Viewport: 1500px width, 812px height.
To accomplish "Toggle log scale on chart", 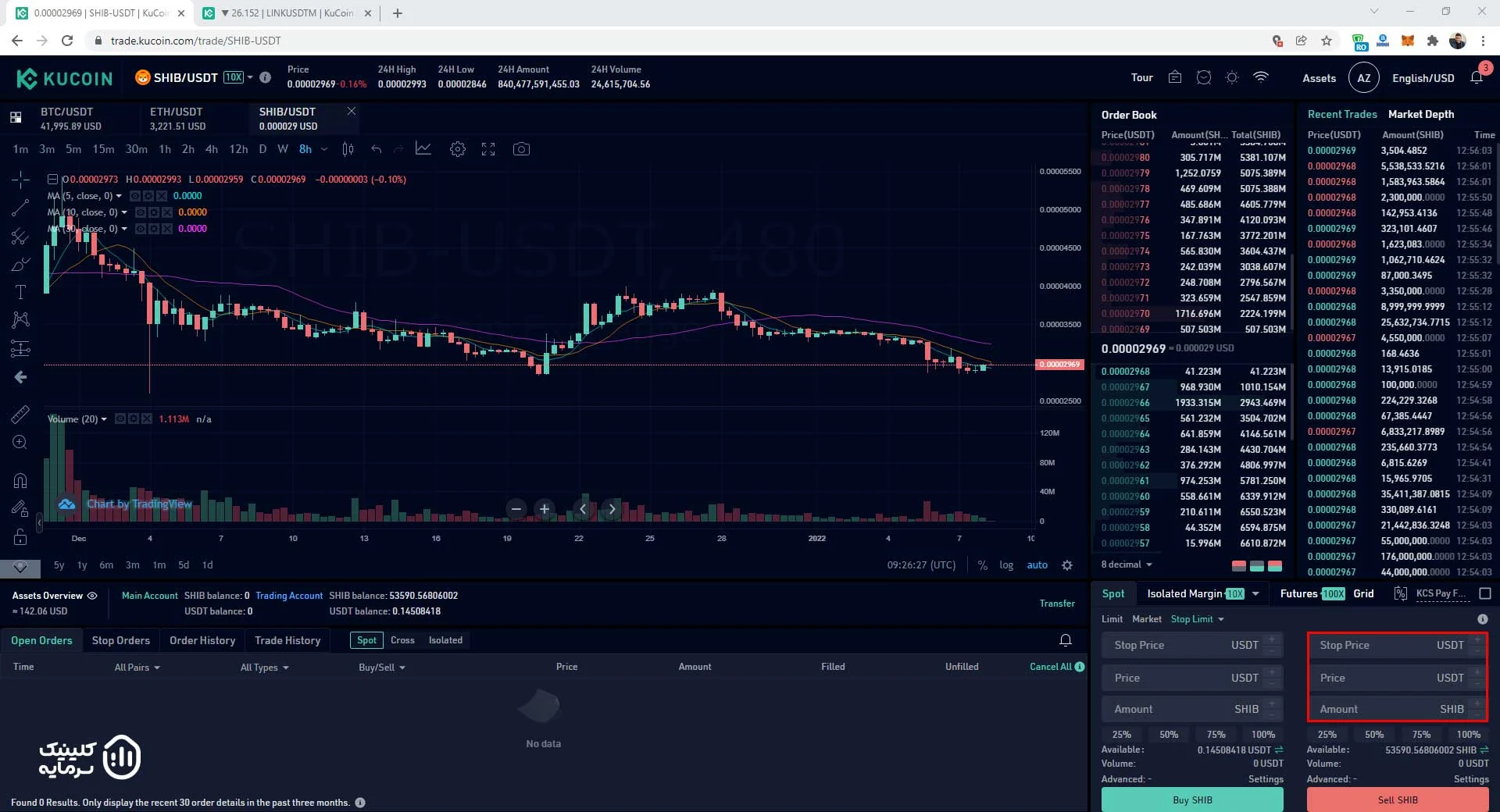I will click(x=1006, y=565).
